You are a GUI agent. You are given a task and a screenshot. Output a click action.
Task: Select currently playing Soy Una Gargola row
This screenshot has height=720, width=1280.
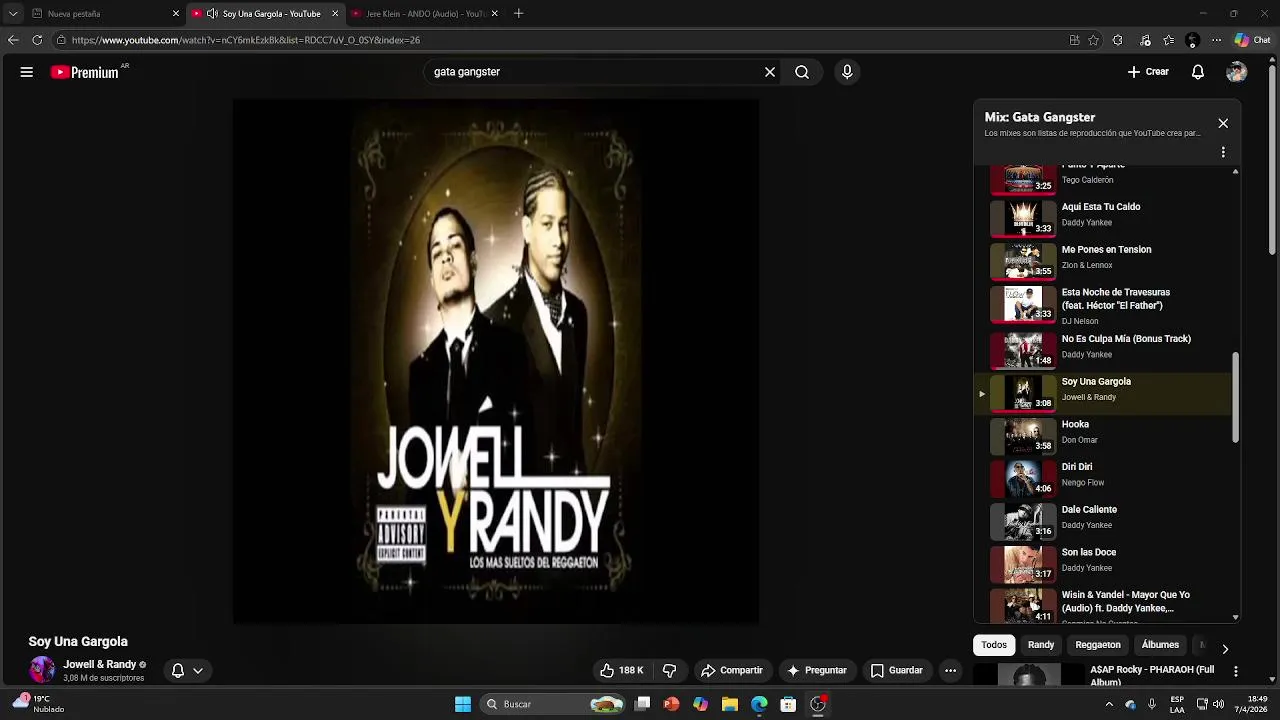[x=1103, y=392]
